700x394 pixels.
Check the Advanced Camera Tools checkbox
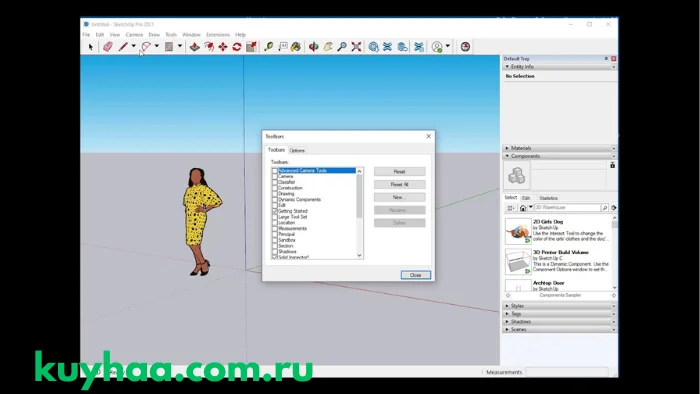click(x=275, y=171)
